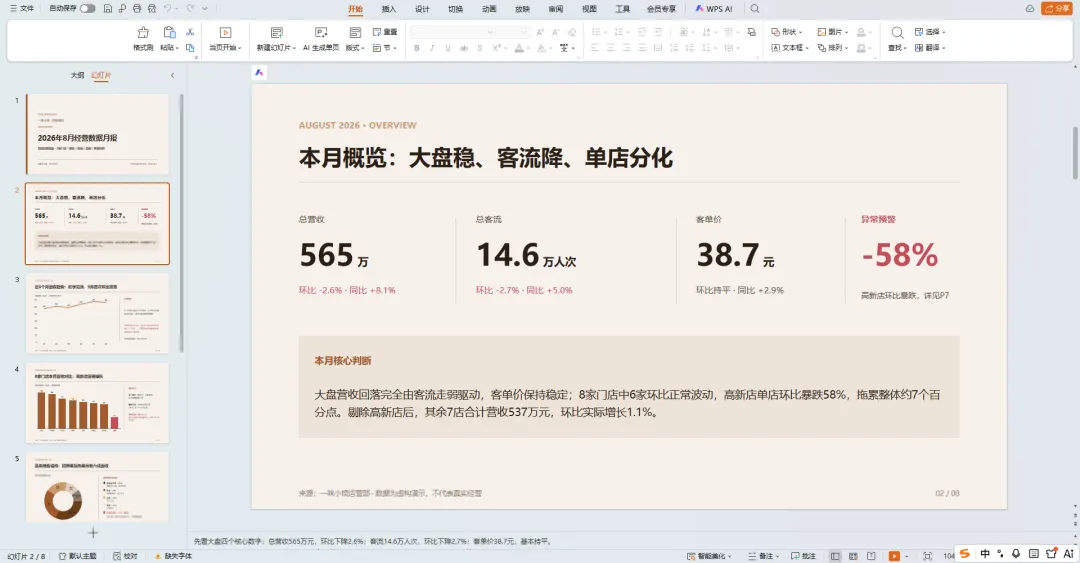Open the 文件 menu

point(21,8)
